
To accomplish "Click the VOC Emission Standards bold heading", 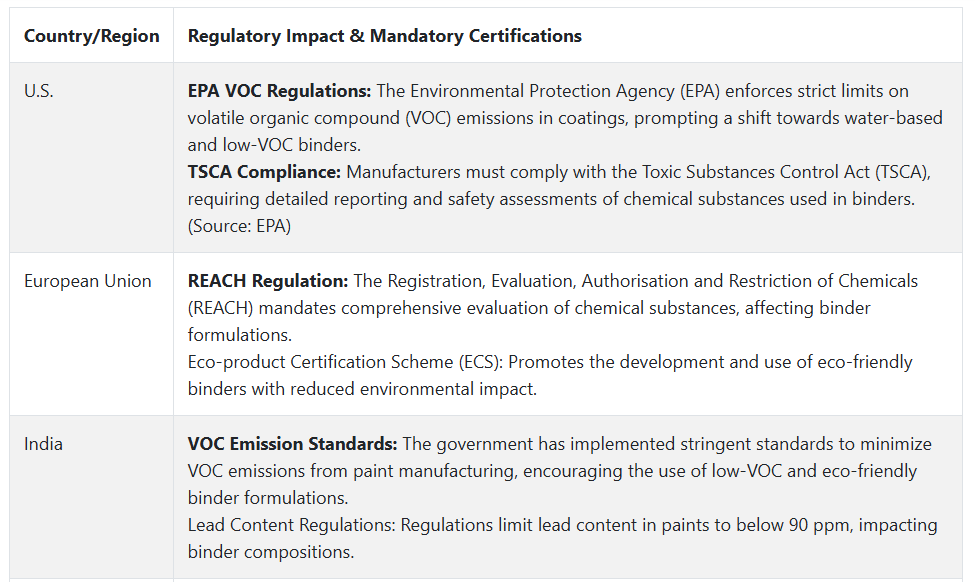I will [292, 444].
